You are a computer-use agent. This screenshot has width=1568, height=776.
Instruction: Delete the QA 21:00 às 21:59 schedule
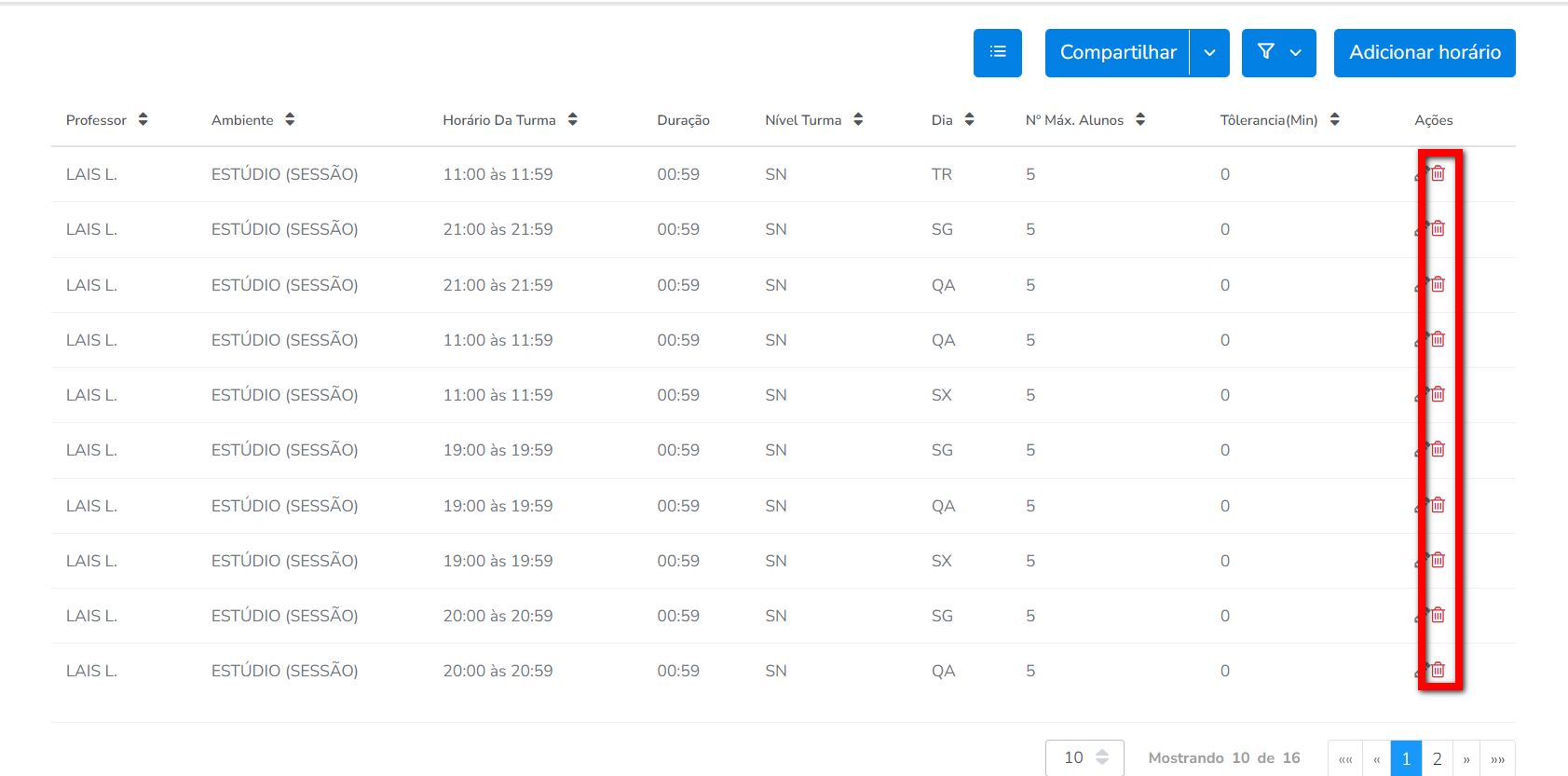coord(1438,284)
